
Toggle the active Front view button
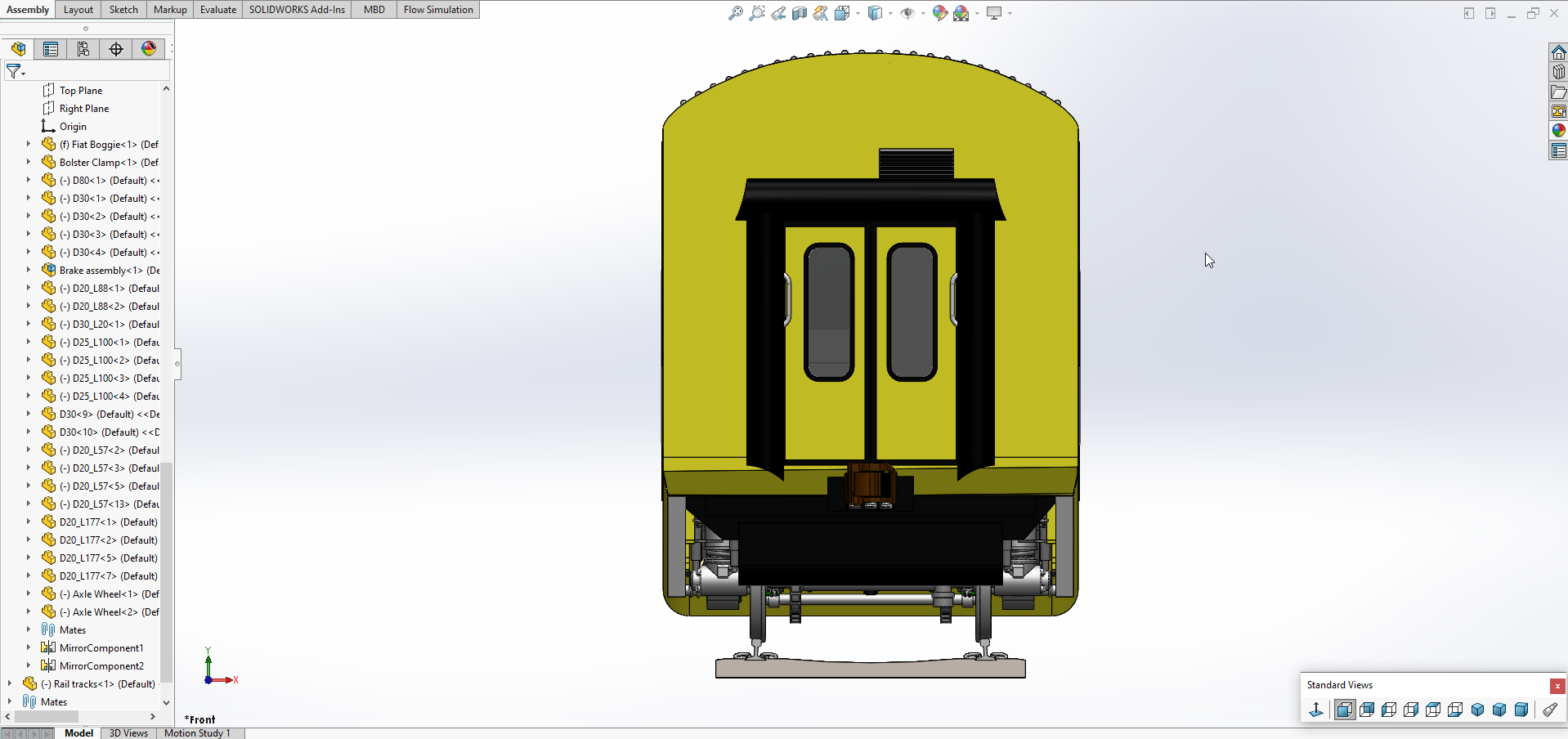(x=1344, y=710)
